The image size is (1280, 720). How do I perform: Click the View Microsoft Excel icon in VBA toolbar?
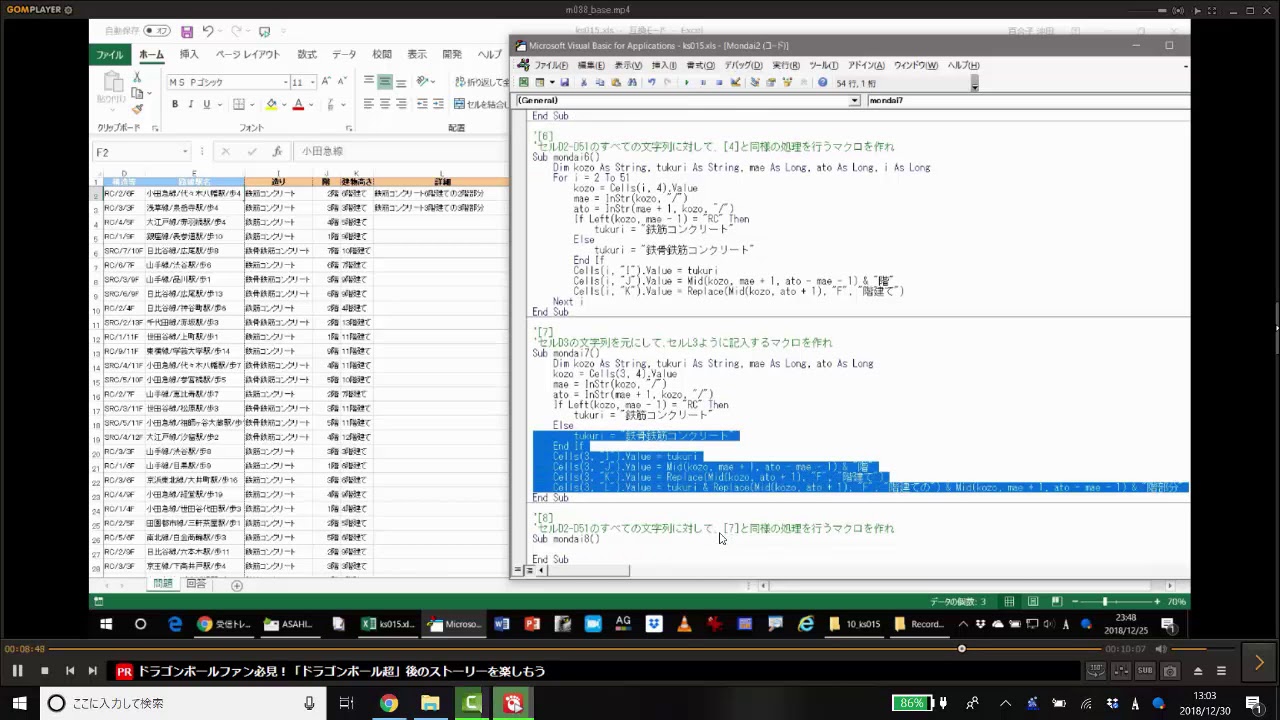coord(523,83)
